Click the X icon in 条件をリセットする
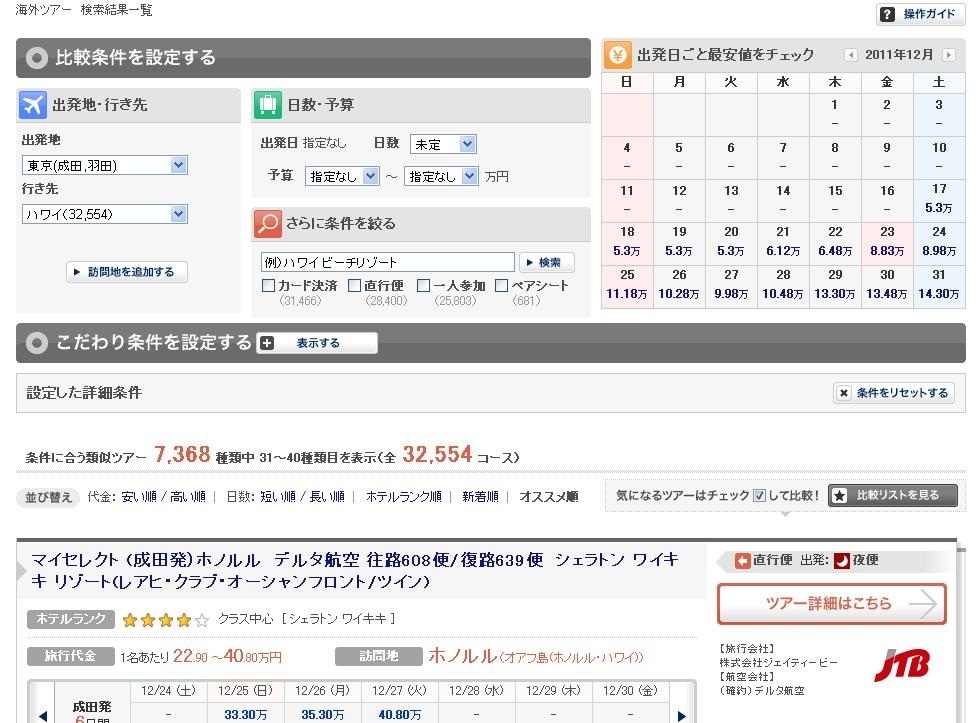 (843, 392)
